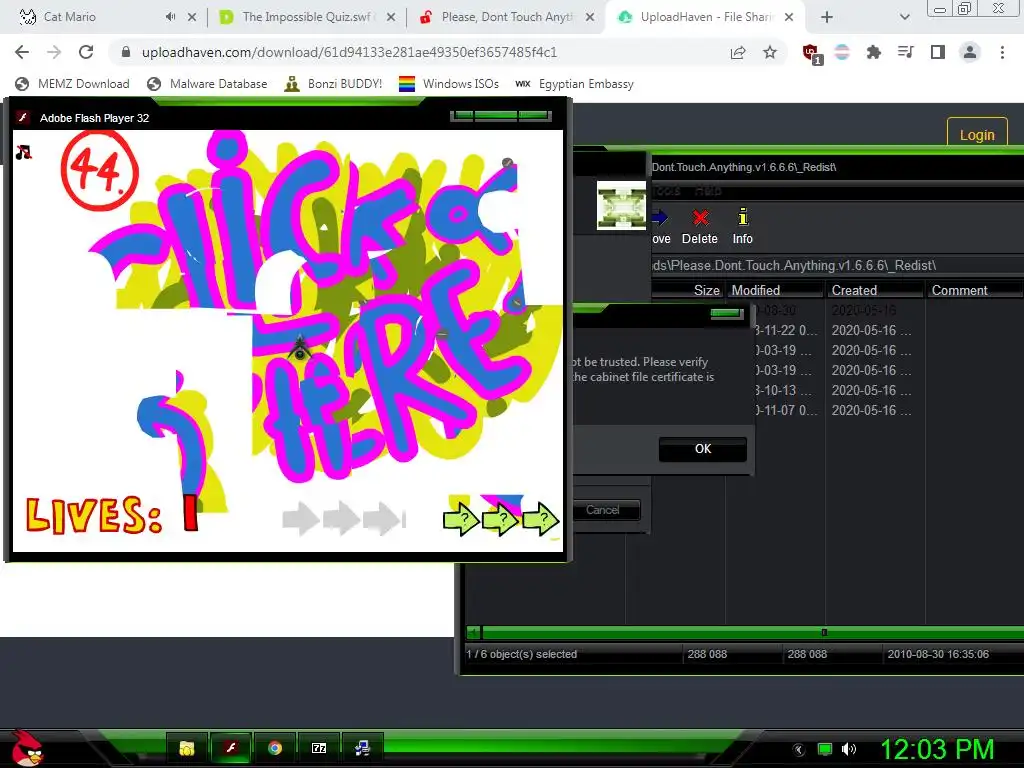
Task: Go back in browser history
Action: point(22,52)
